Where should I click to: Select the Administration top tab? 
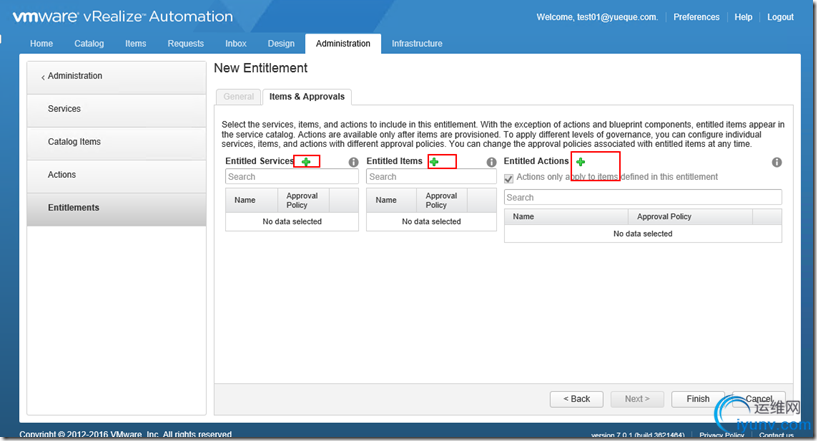tap(343, 44)
